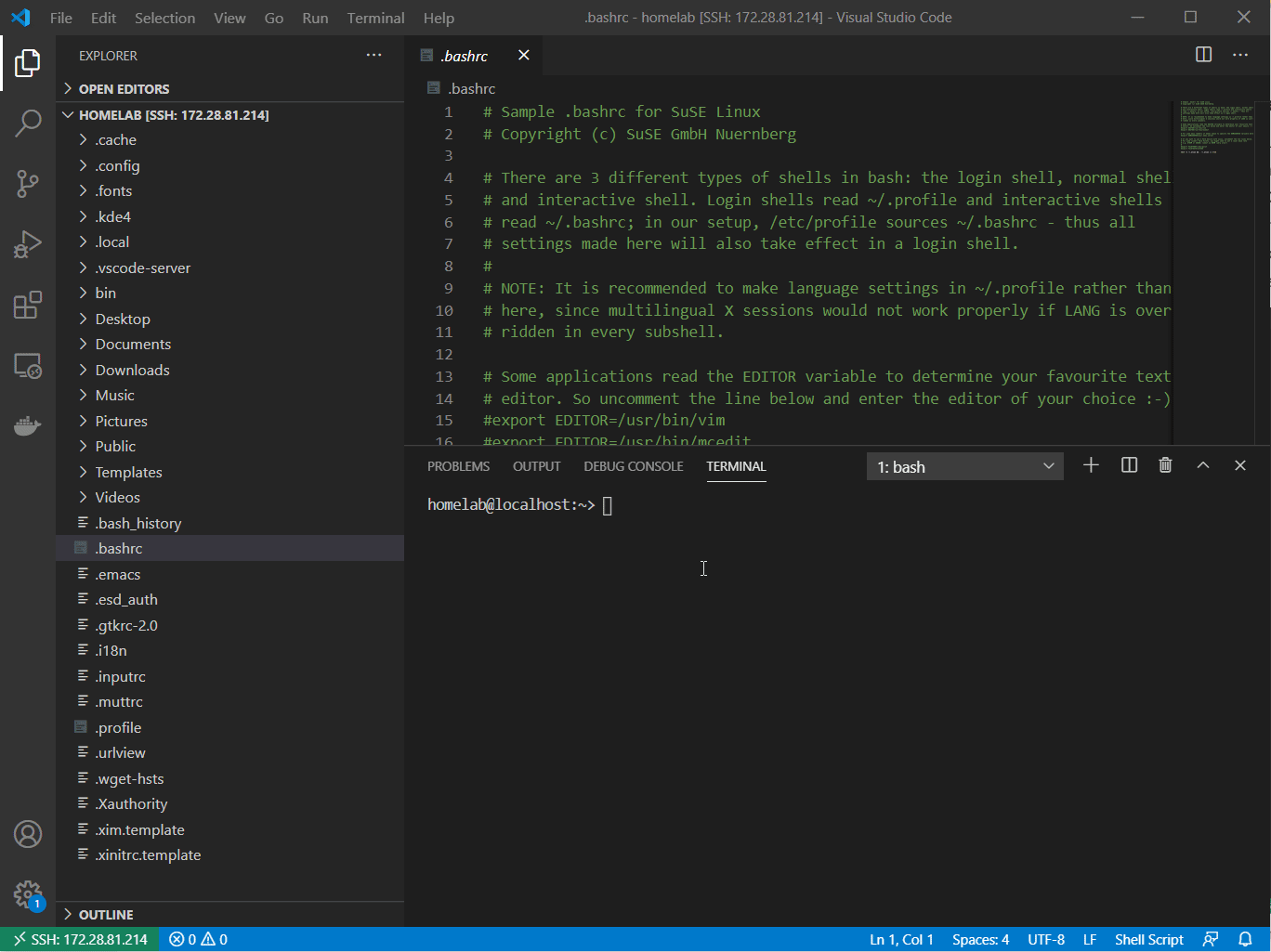Change end of line sequence LF
This screenshot has height=952, width=1271.
coord(1090,939)
